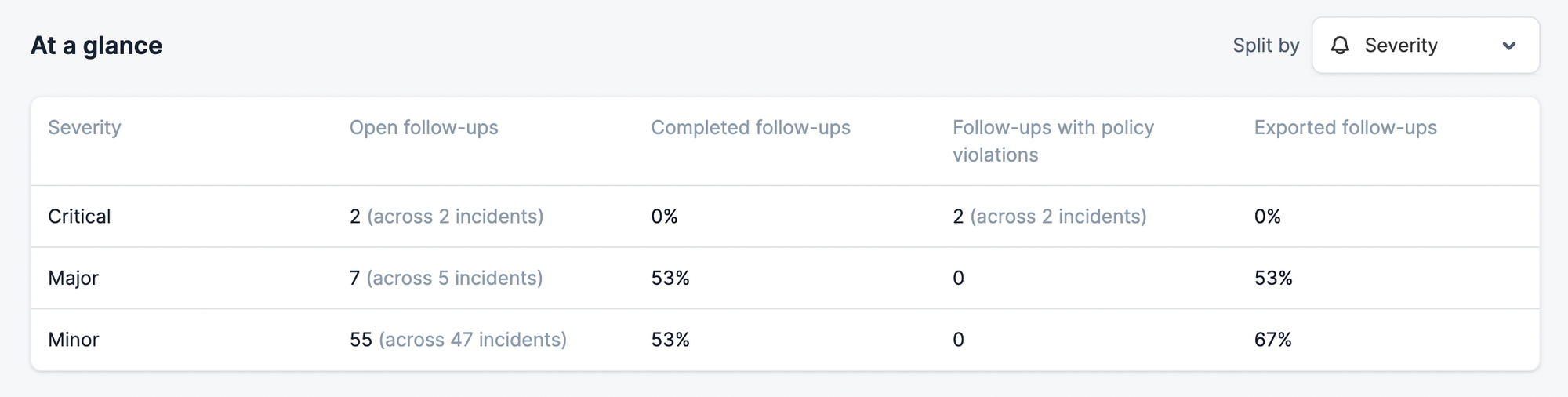Select Follow-ups with policy violations header

[1052, 140]
